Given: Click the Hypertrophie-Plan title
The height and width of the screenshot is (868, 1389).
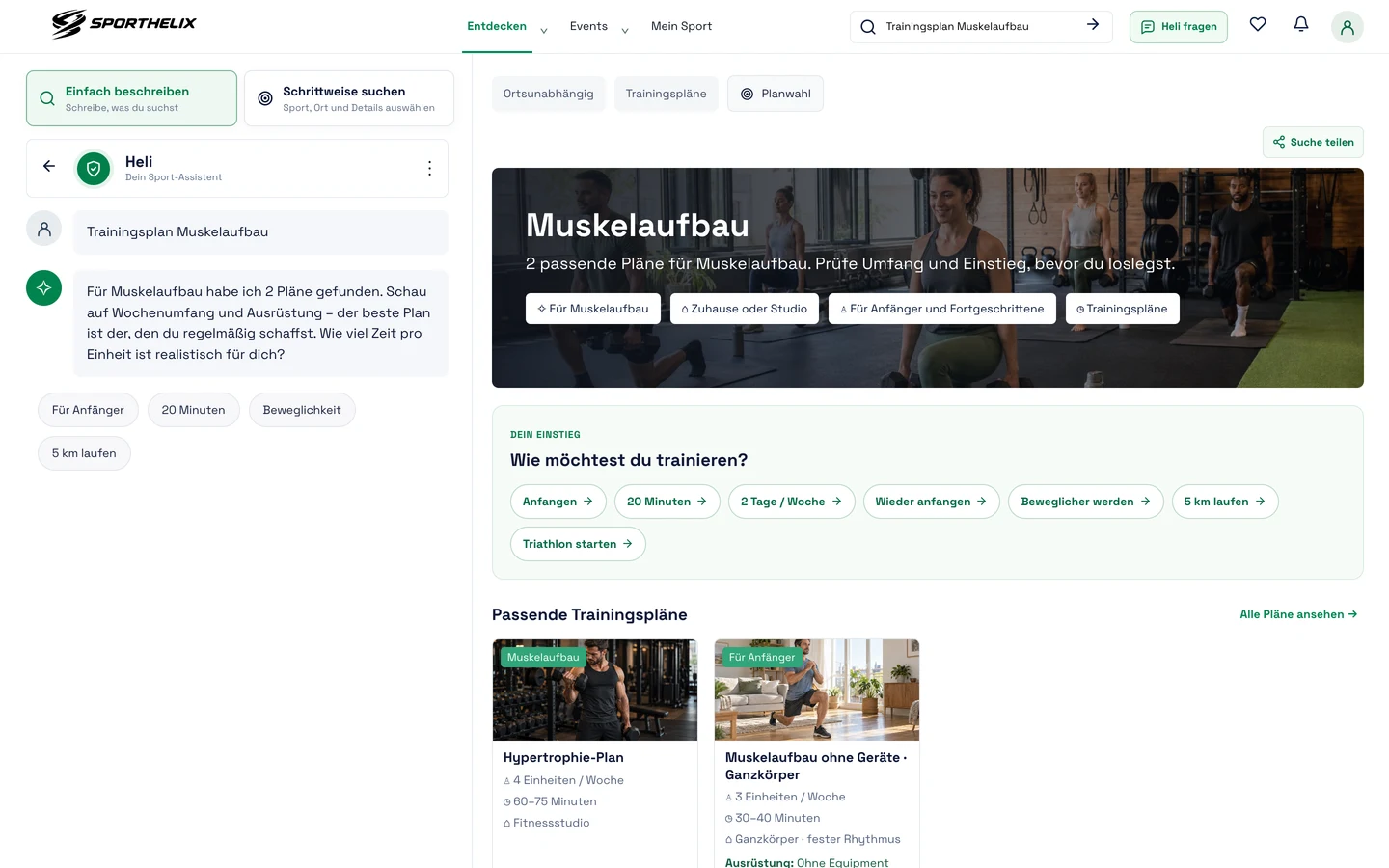Looking at the screenshot, I should click(x=563, y=758).
